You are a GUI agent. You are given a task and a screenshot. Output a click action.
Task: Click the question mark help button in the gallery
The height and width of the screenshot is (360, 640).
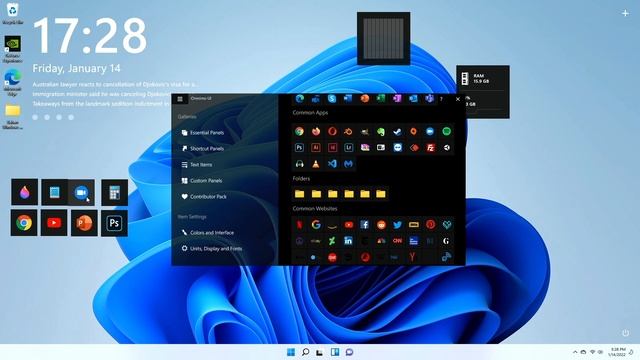pyautogui.click(x=441, y=99)
